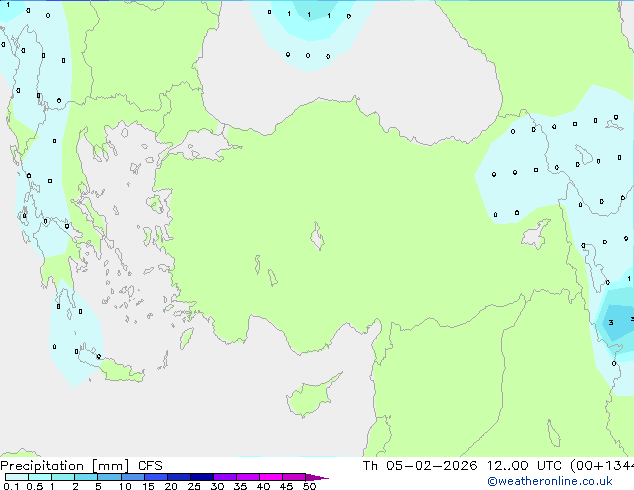Viewport: 634px width, 490px height.
Task: Choose the 40 to 45 mm legend swatch
Action: (x=271, y=477)
